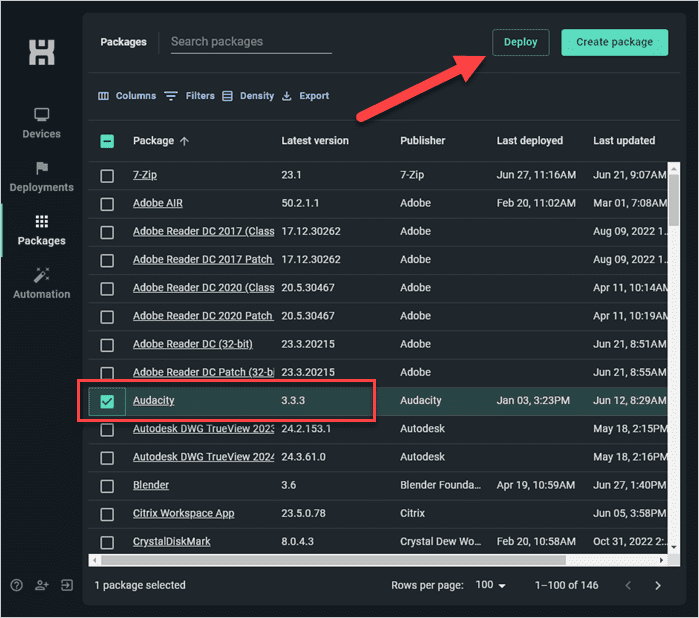Open Devices monitor icon in sidebar
Image resolution: width=699 pixels, height=618 pixels.
[x=41, y=115]
